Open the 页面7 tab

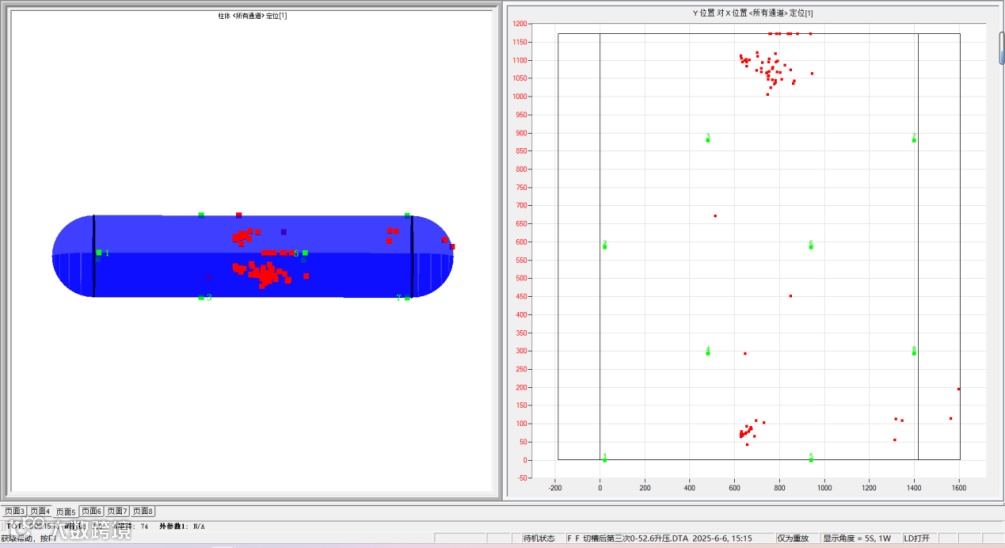point(117,511)
